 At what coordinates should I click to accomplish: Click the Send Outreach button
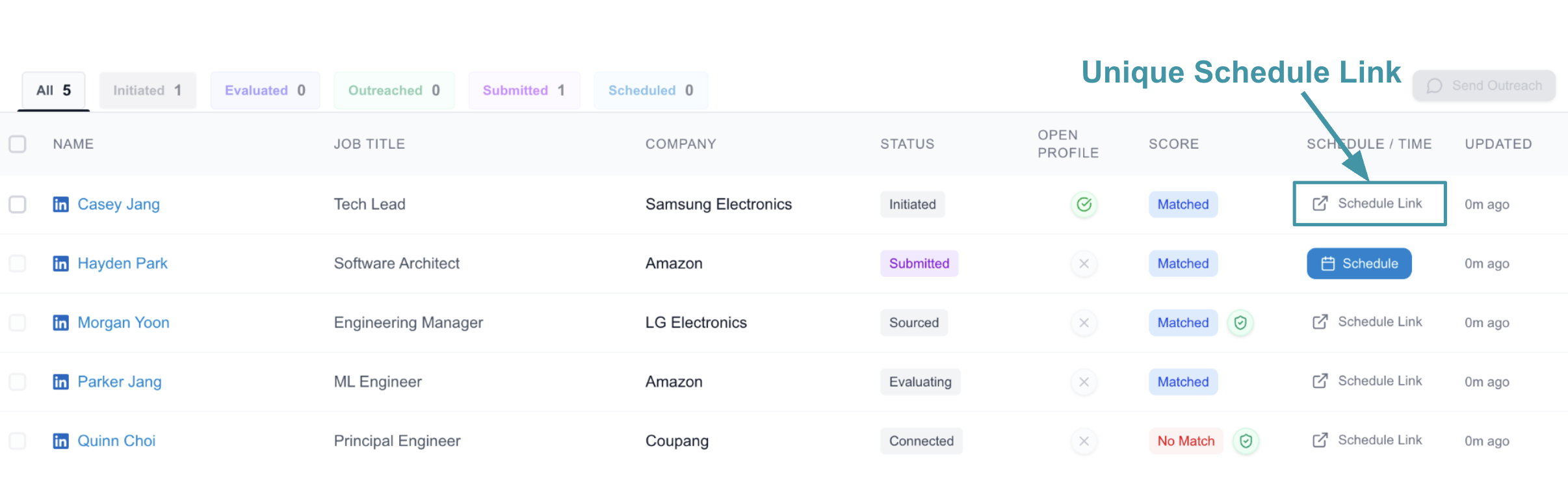pyautogui.click(x=1484, y=86)
